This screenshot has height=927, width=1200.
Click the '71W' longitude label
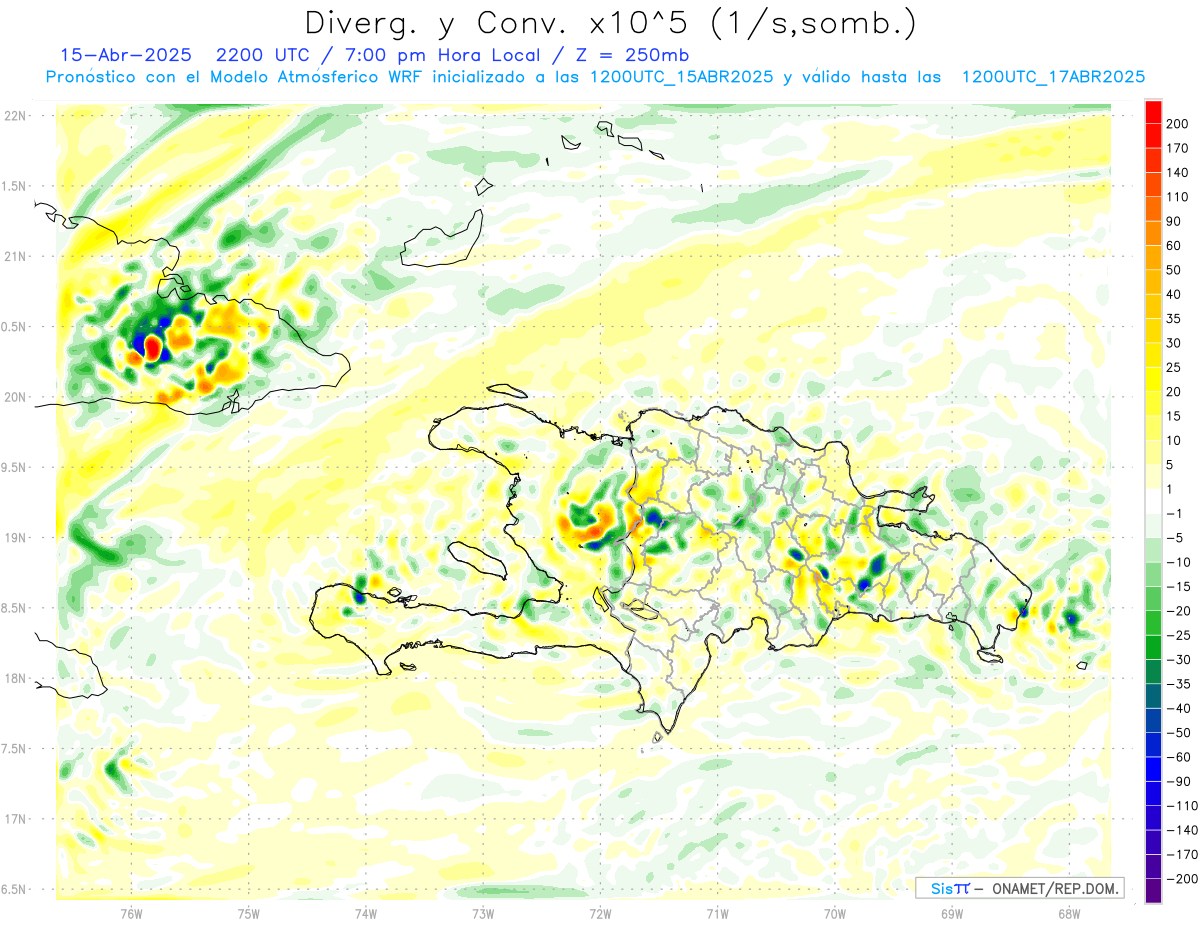click(x=717, y=912)
